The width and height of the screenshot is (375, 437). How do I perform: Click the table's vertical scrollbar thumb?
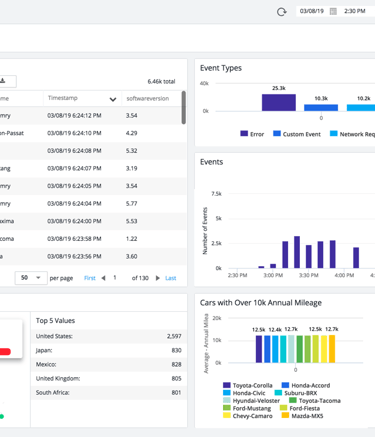(x=184, y=107)
